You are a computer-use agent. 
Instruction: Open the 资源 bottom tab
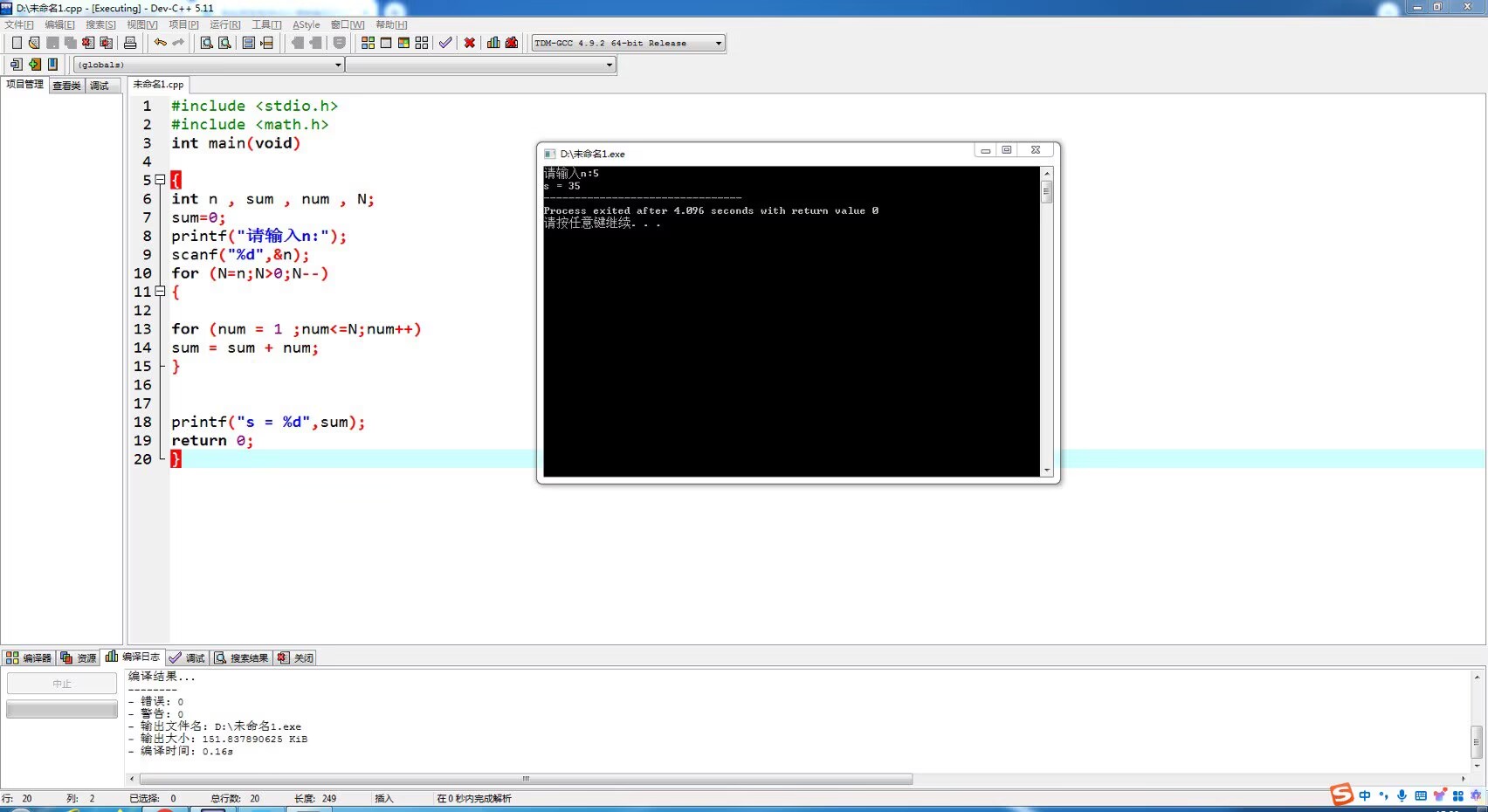click(79, 657)
